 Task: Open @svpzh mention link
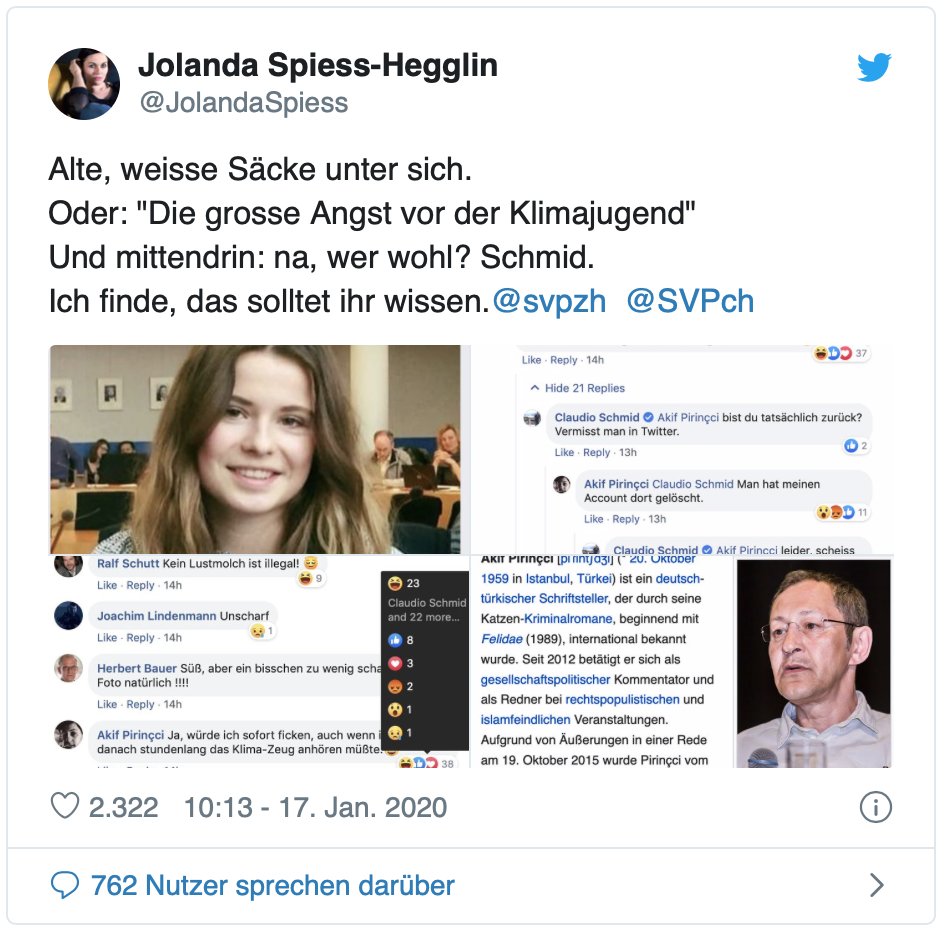[549, 301]
